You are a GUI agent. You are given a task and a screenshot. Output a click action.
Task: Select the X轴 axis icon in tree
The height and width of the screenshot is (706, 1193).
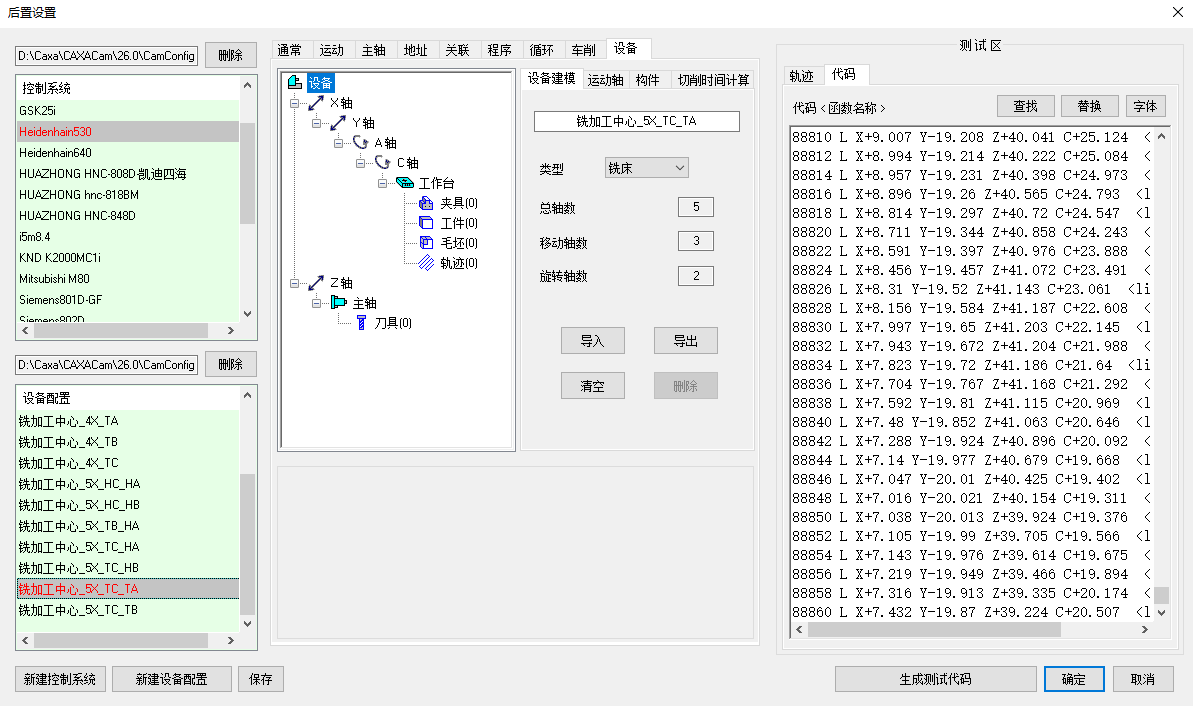[x=316, y=103]
